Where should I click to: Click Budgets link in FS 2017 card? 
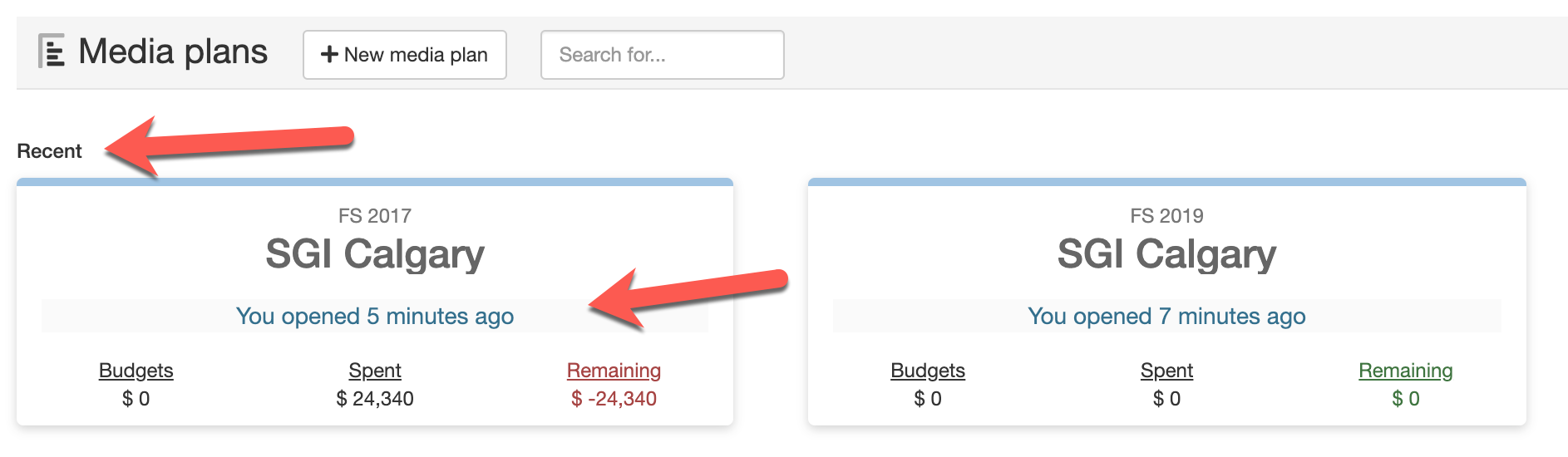click(136, 371)
